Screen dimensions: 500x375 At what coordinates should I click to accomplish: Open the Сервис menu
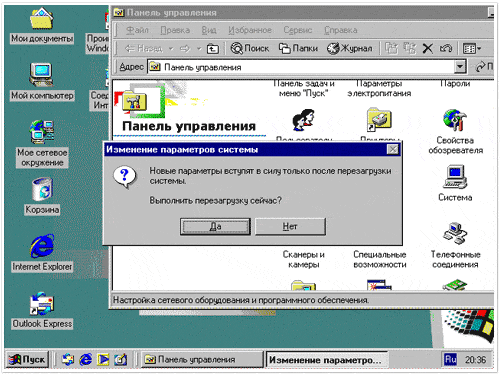click(x=298, y=30)
